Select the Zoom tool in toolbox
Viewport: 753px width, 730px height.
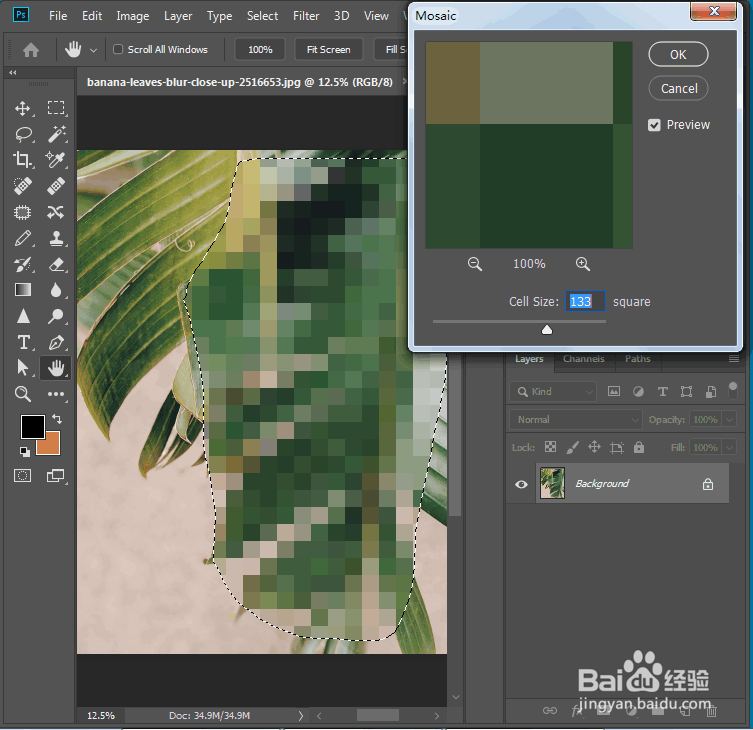[23, 394]
